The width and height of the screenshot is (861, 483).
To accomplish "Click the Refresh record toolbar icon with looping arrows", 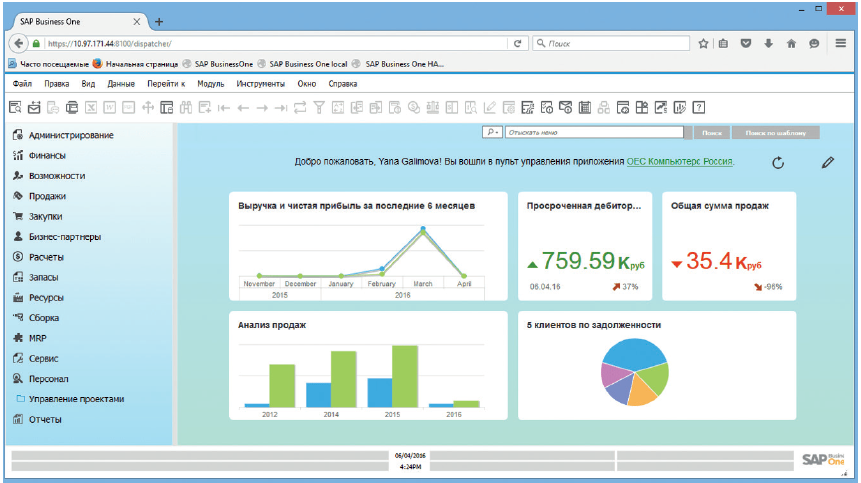I will point(300,108).
